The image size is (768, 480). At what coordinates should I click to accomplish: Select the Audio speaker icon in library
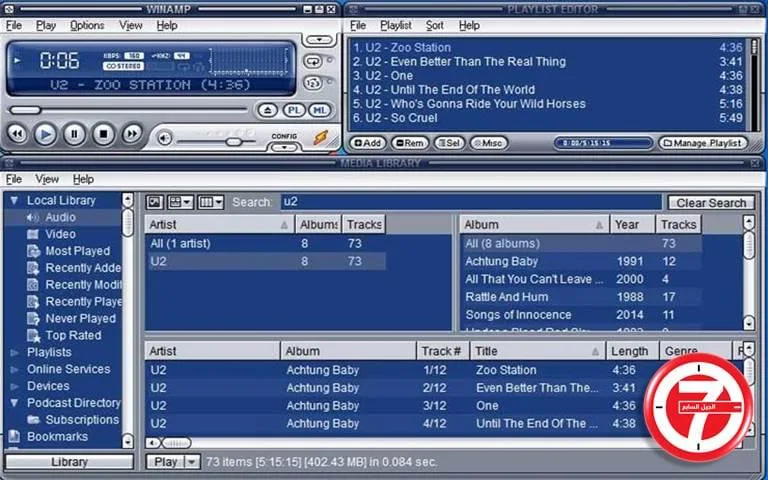click(33, 217)
